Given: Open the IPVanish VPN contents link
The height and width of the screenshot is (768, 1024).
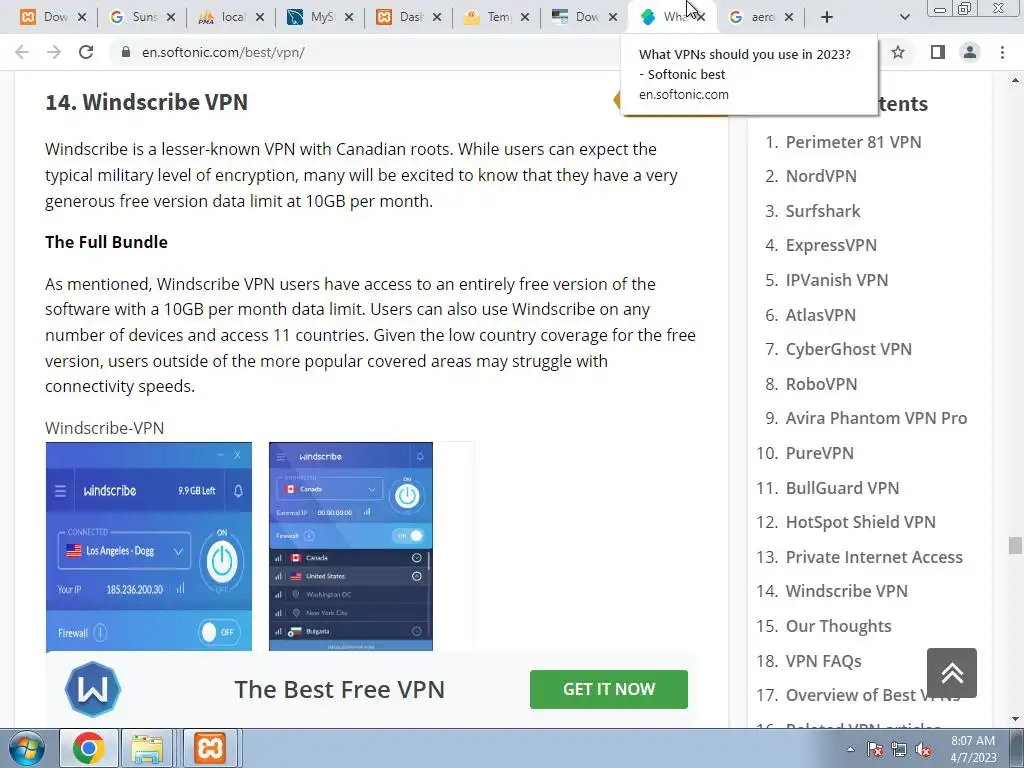Looking at the screenshot, I should [837, 280].
